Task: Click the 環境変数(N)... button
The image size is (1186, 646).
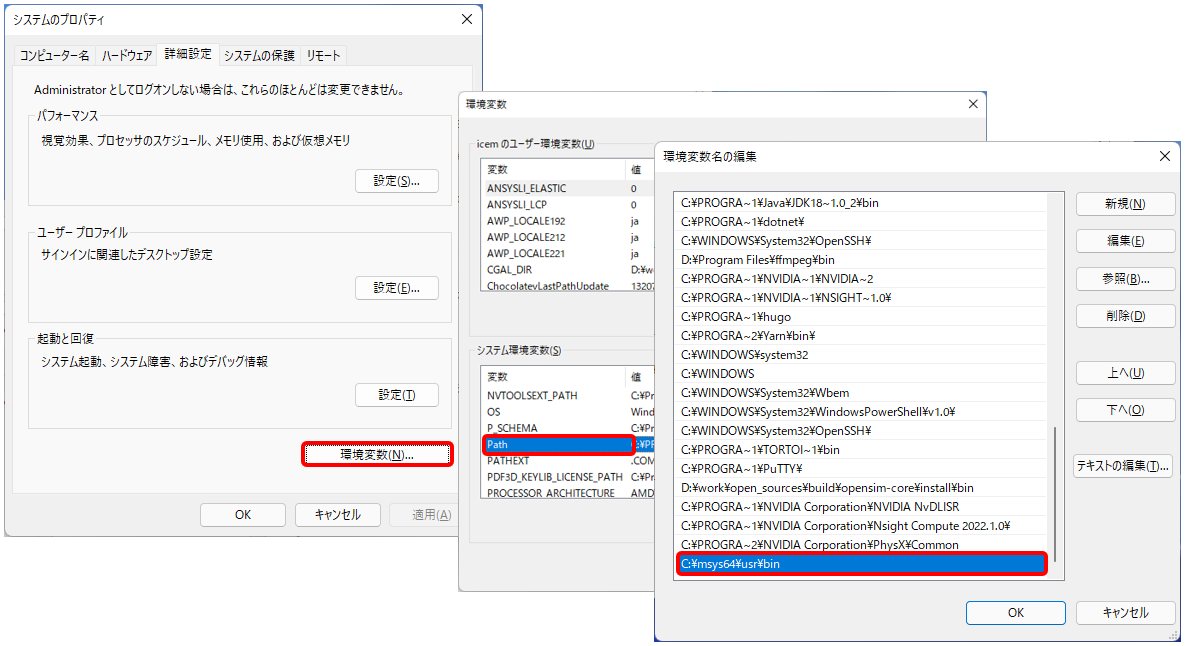Action: pyautogui.click(x=377, y=454)
